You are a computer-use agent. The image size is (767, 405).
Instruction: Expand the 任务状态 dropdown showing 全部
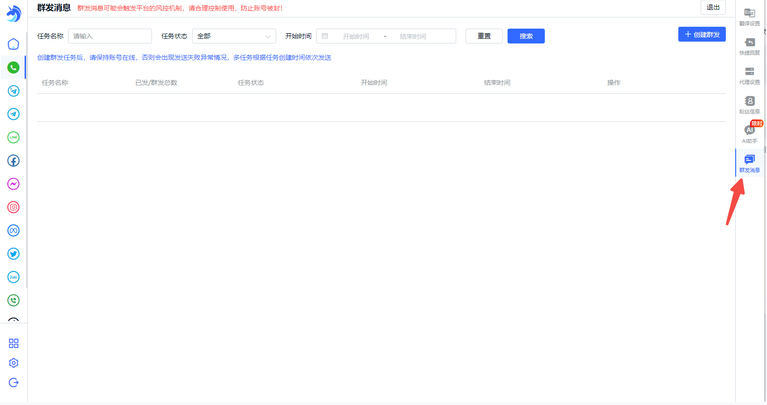[234, 36]
